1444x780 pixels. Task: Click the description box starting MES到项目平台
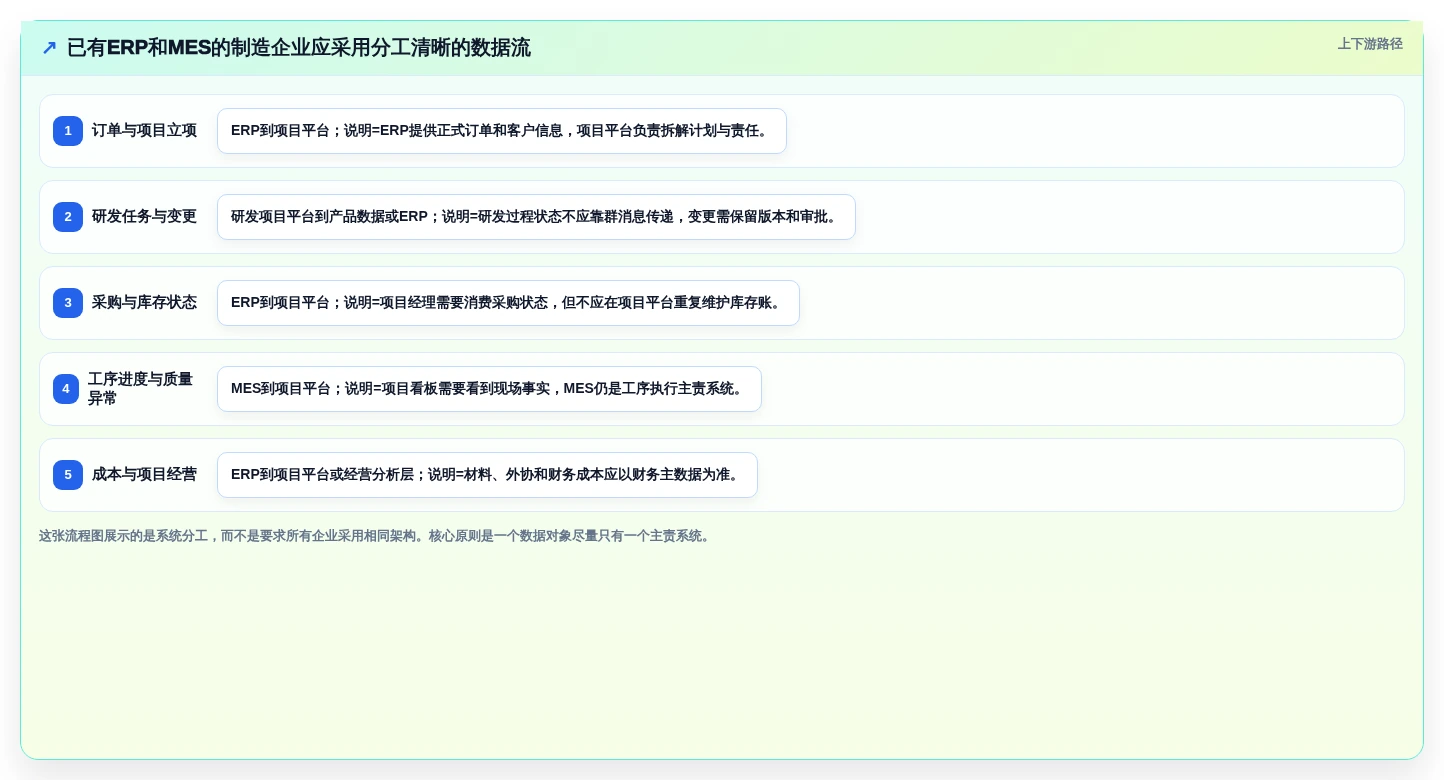click(x=489, y=389)
